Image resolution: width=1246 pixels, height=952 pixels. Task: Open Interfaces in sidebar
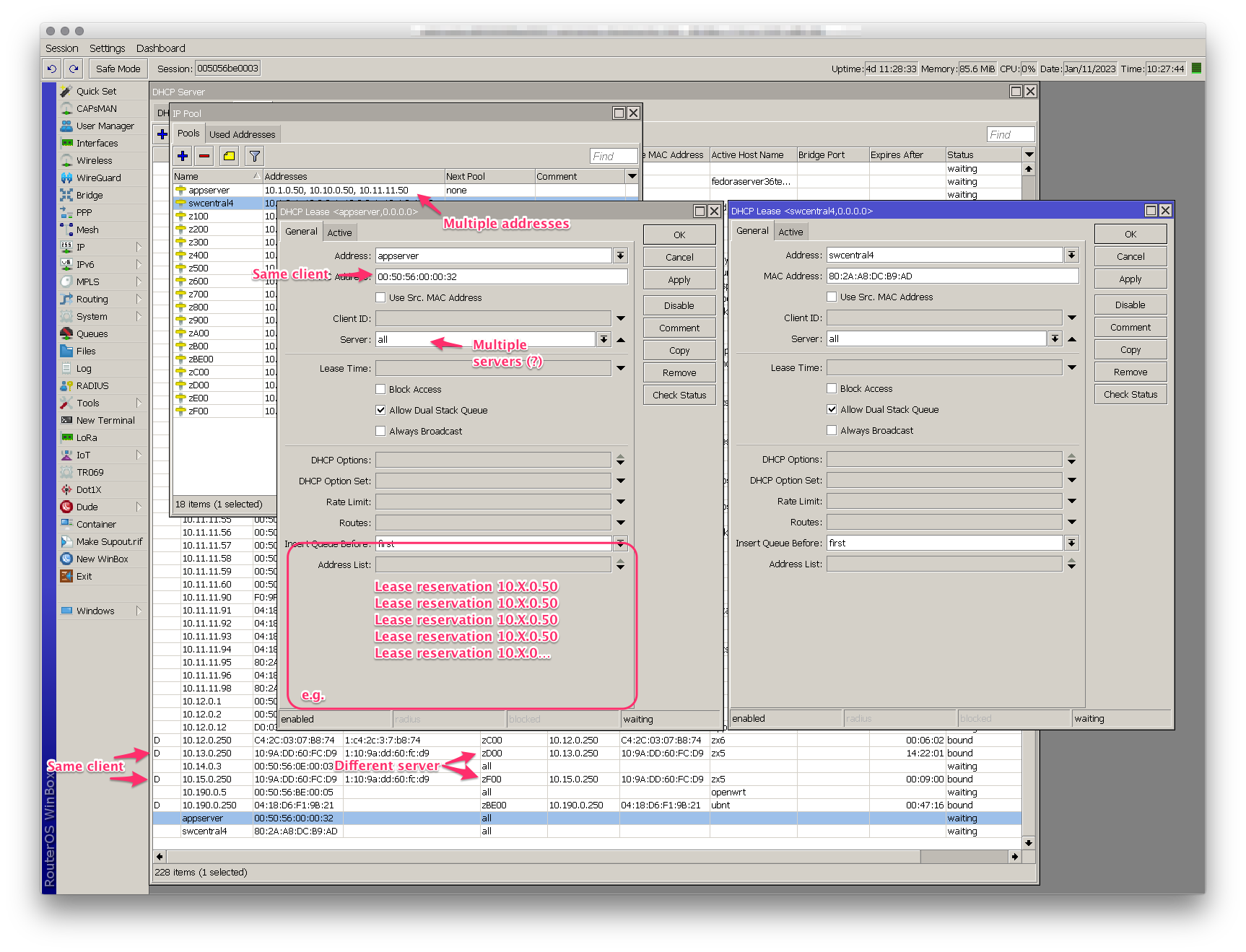pyautogui.click(x=97, y=143)
